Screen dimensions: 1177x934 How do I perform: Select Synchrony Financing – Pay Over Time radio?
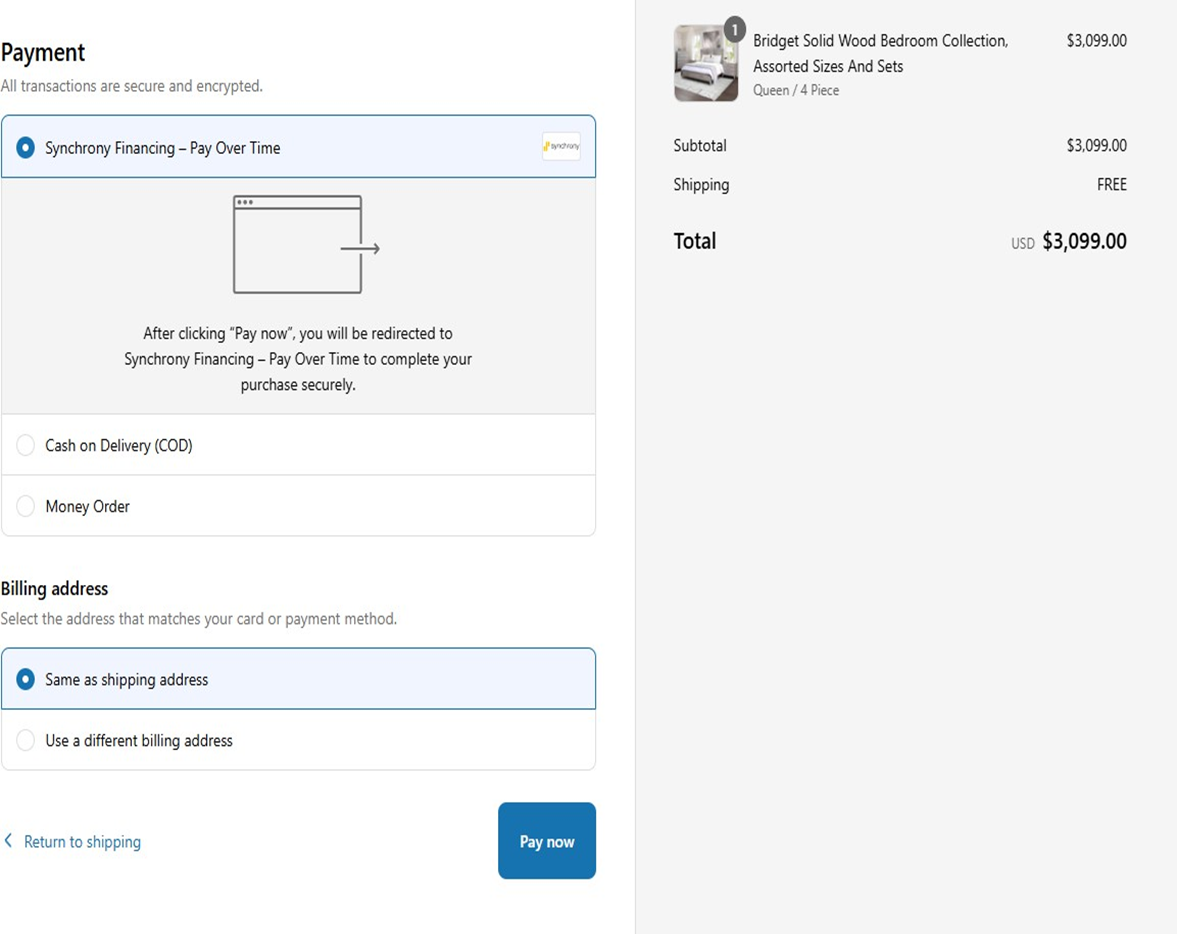(x=26, y=148)
